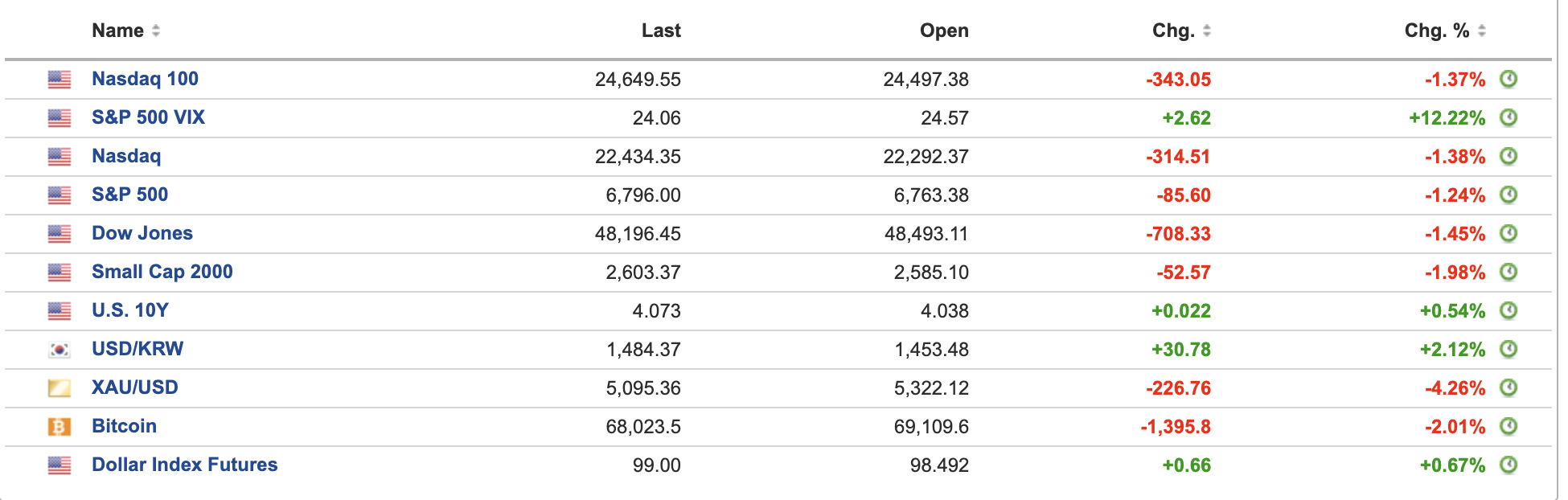Open the USD/KRW currency pair link
This screenshot has width=1568, height=500.
click(138, 349)
